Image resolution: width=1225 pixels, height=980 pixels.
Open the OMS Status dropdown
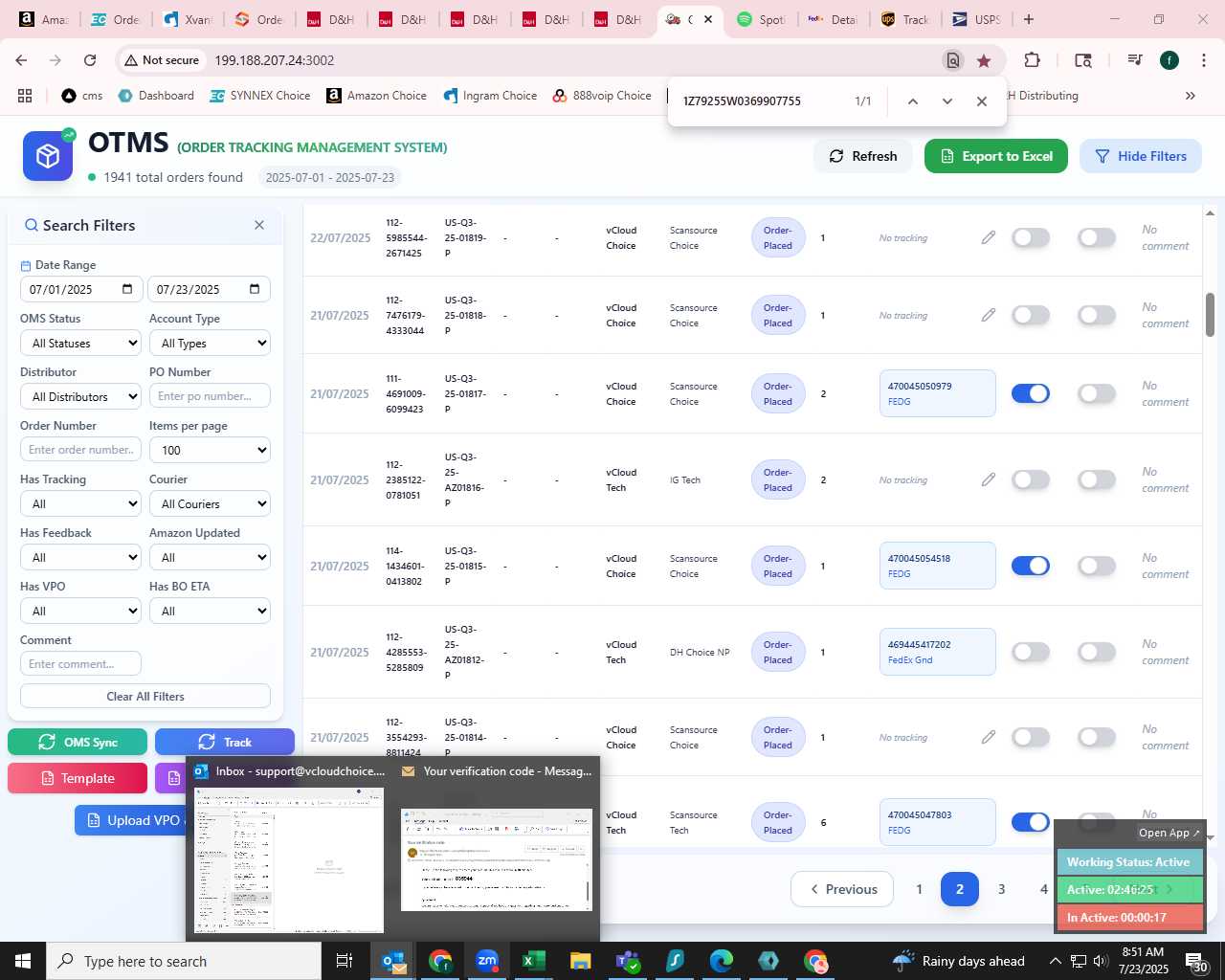[80, 343]
